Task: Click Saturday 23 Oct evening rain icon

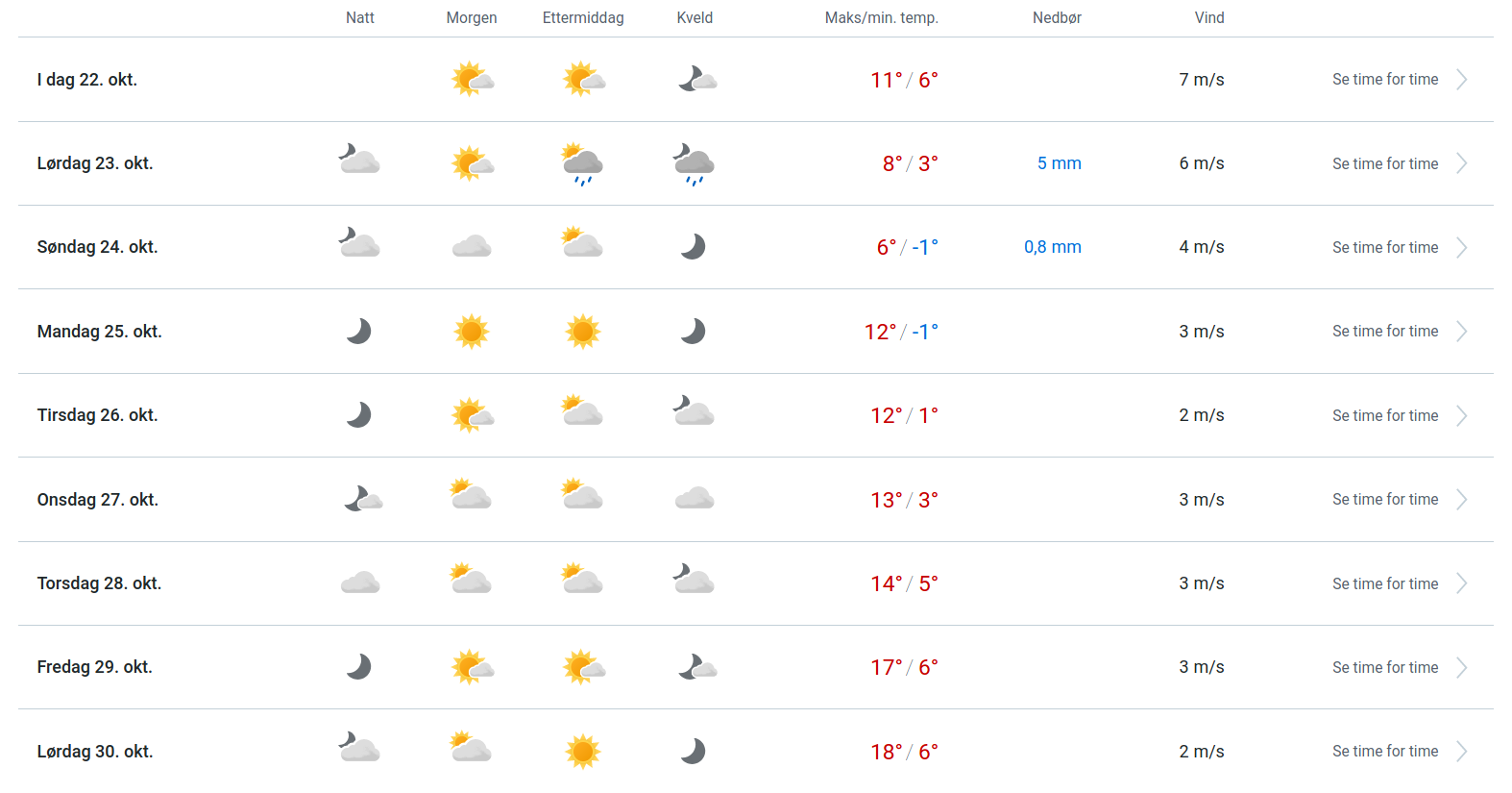Action: [694, 163]
